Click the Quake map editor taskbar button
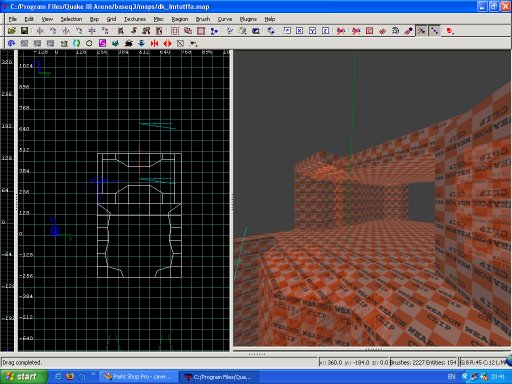This screenshot has height=384, width=512. coord(219,377)
